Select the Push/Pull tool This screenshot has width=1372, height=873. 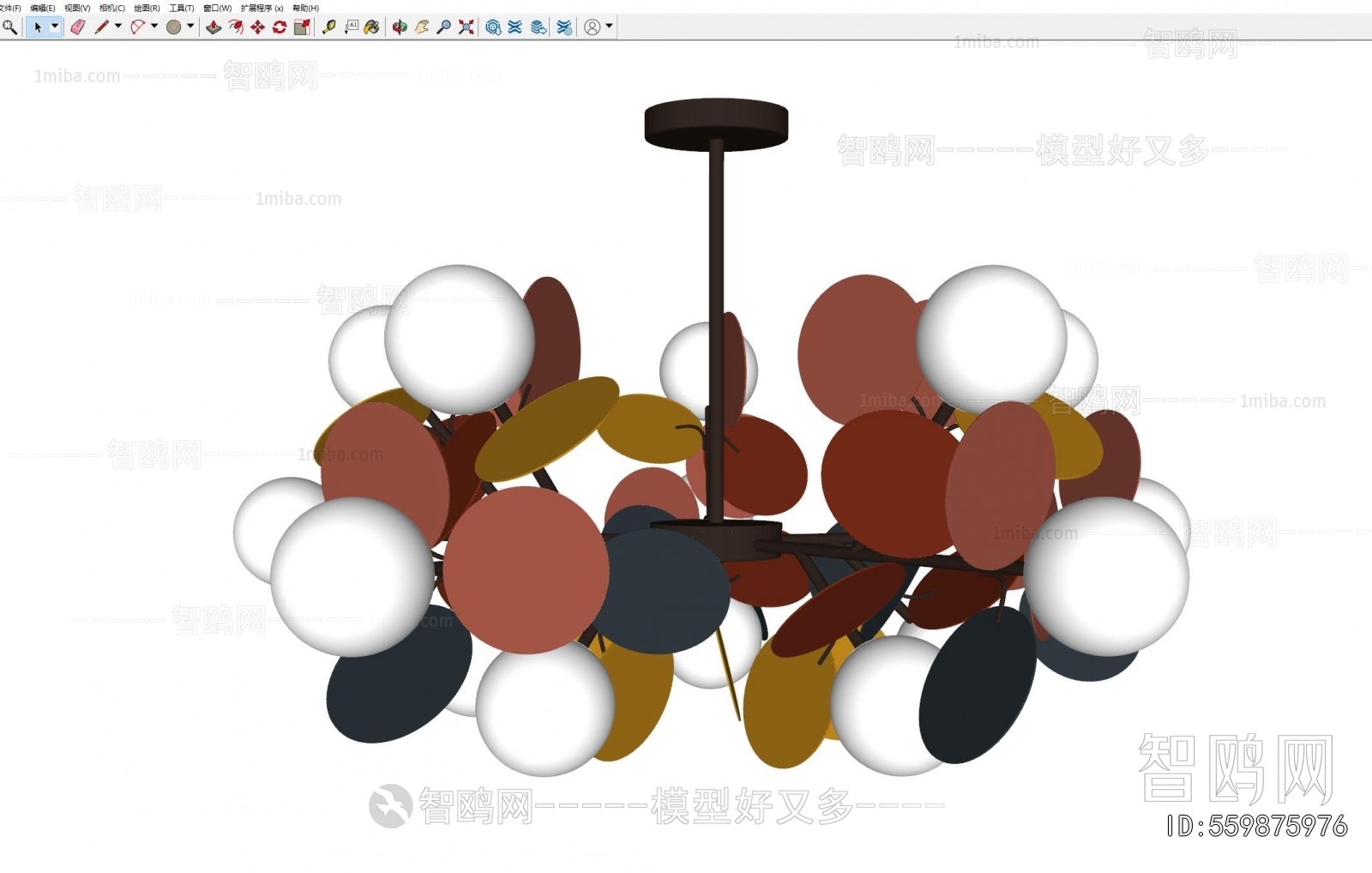214,27
